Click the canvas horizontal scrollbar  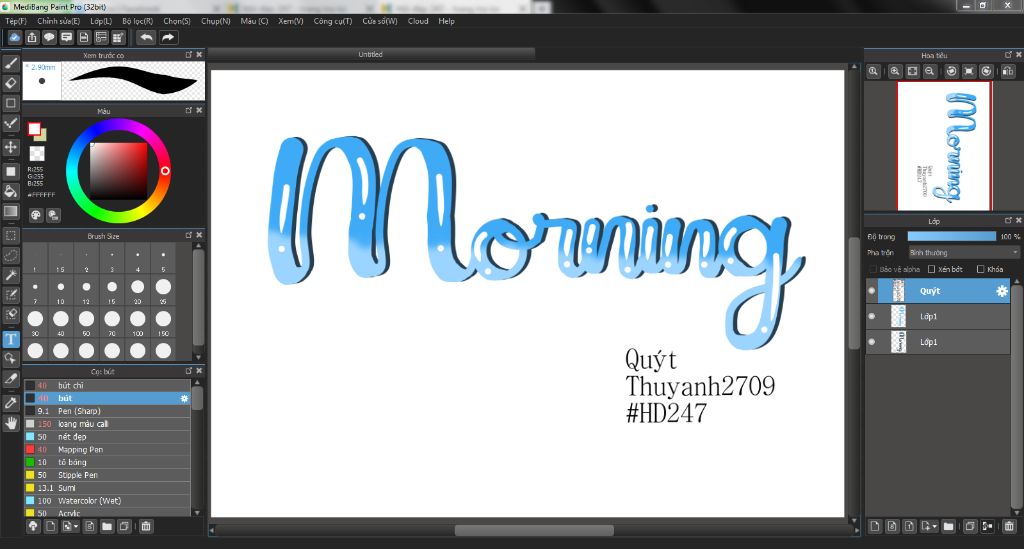(x=534, y=531)
